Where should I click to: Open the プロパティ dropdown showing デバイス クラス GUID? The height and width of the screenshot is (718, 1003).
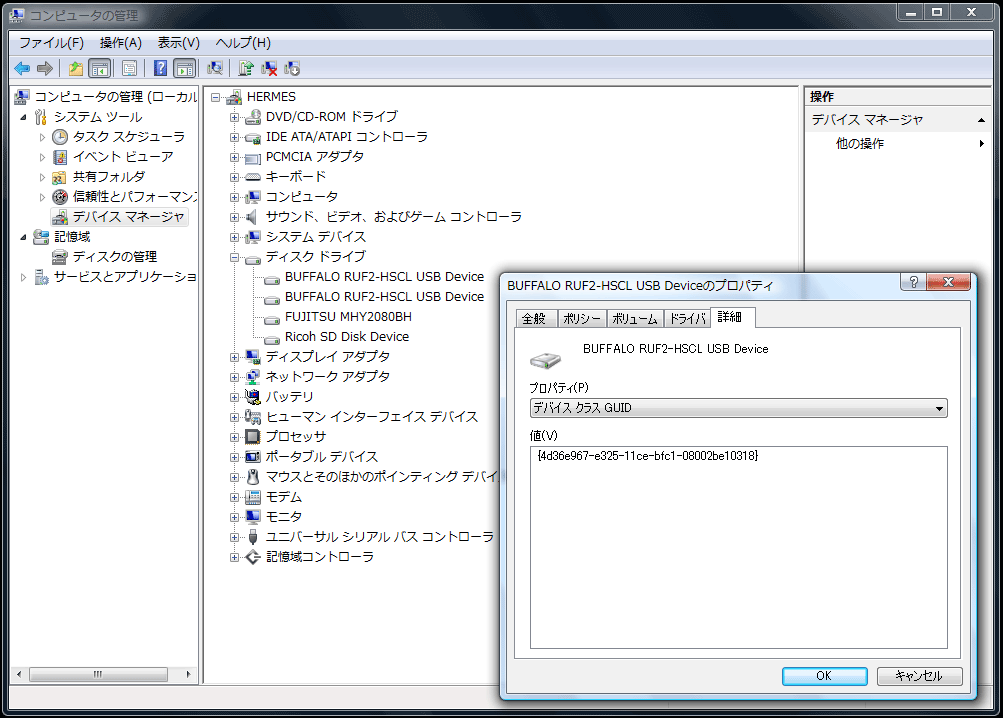[738, 408]
